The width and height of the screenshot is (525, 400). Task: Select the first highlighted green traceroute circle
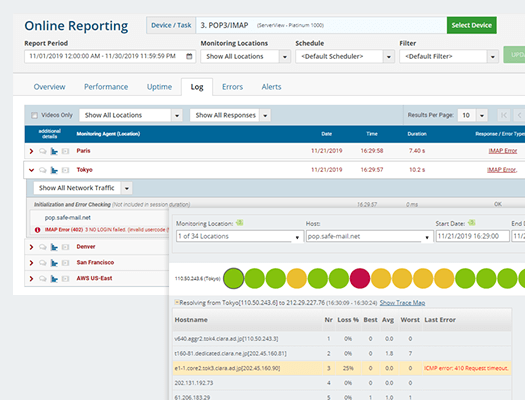click(233, 278)
